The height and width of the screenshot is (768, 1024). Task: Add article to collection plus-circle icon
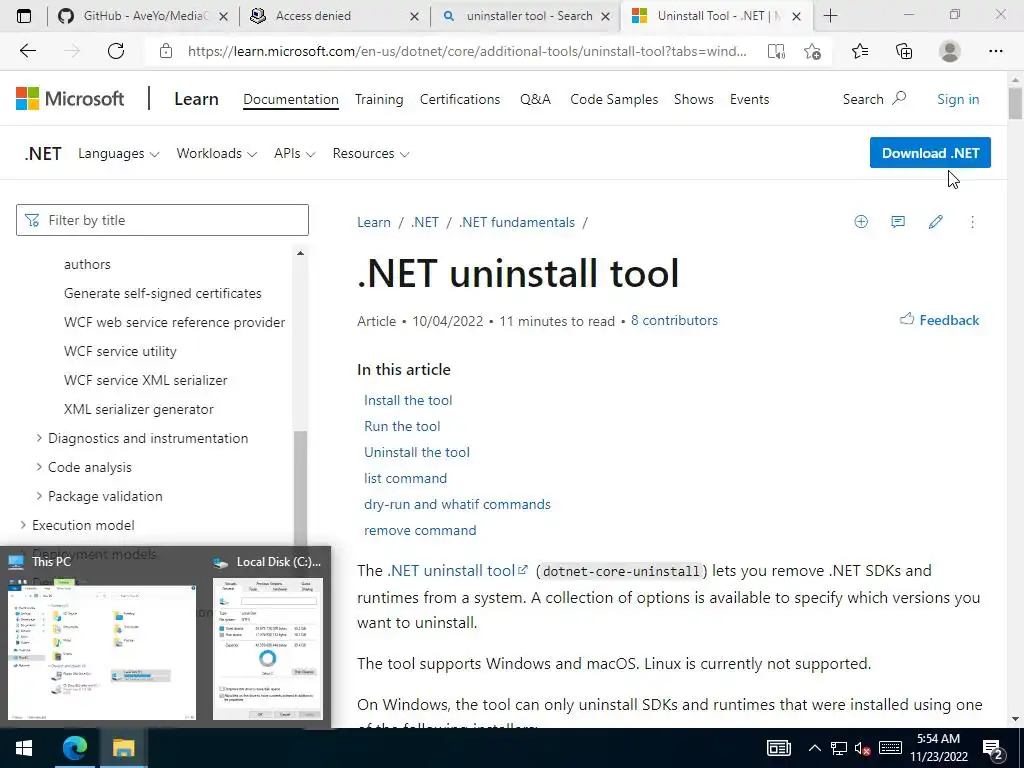[861, 222]
